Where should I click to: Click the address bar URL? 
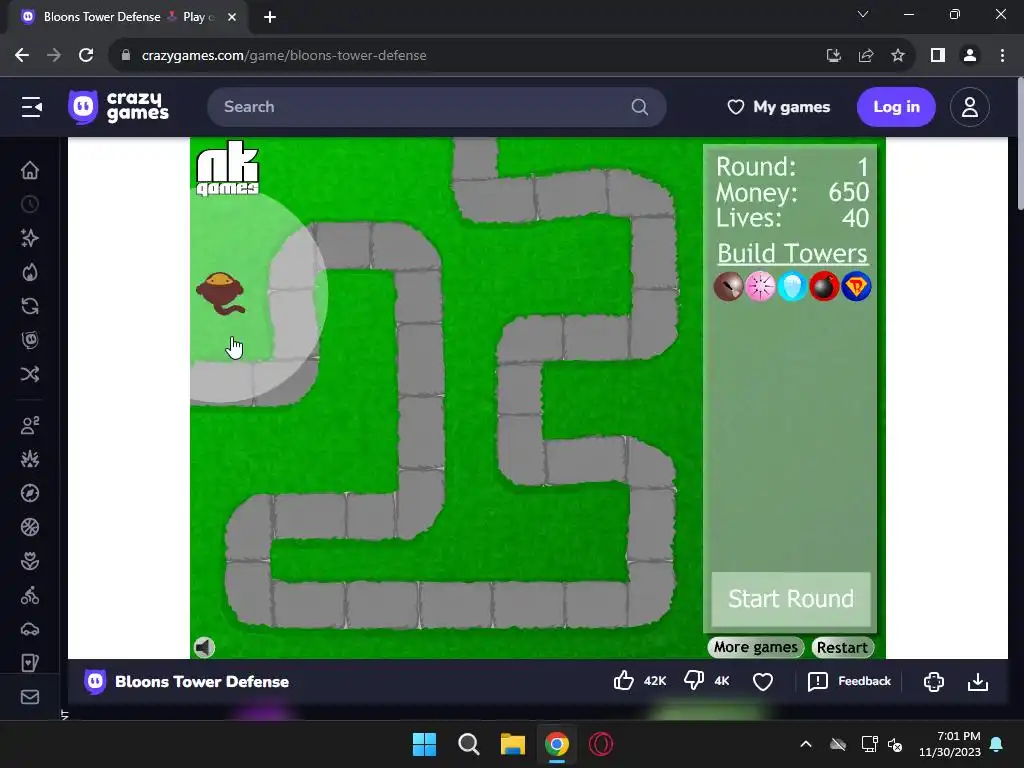point(284,56)
